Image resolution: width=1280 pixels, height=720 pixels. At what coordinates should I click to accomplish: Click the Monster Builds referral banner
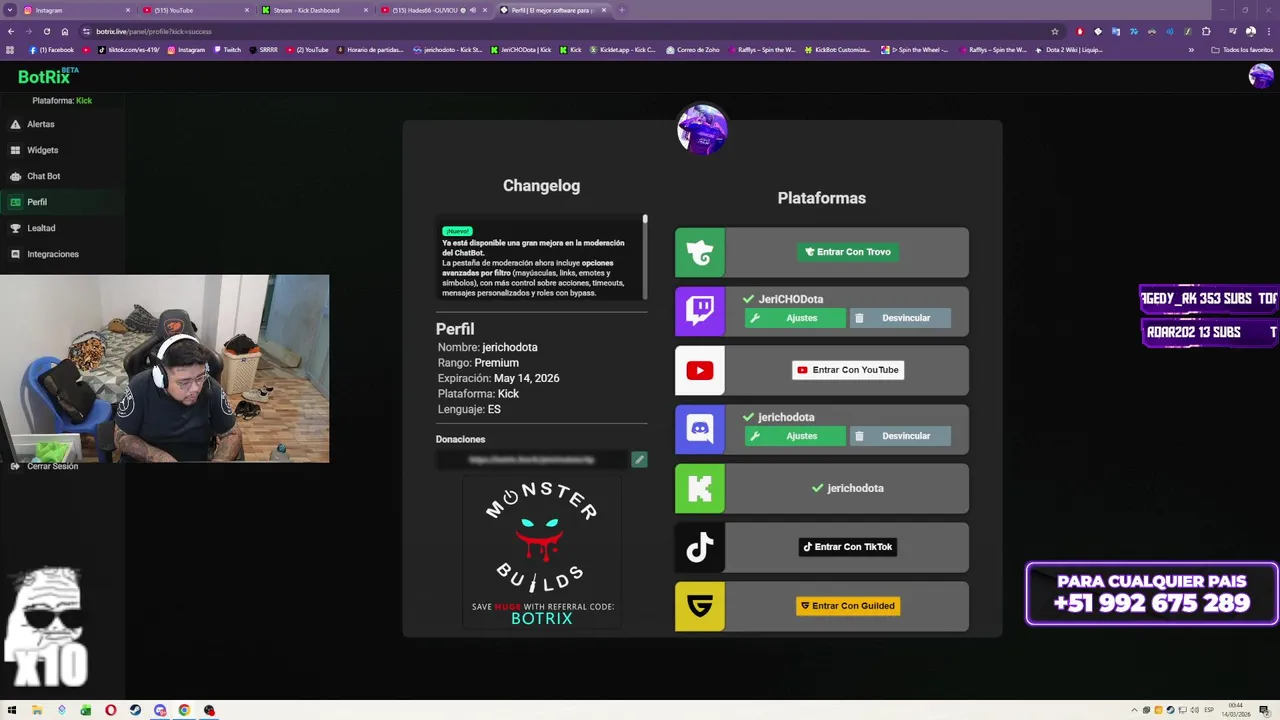click(x=541, y=552)
